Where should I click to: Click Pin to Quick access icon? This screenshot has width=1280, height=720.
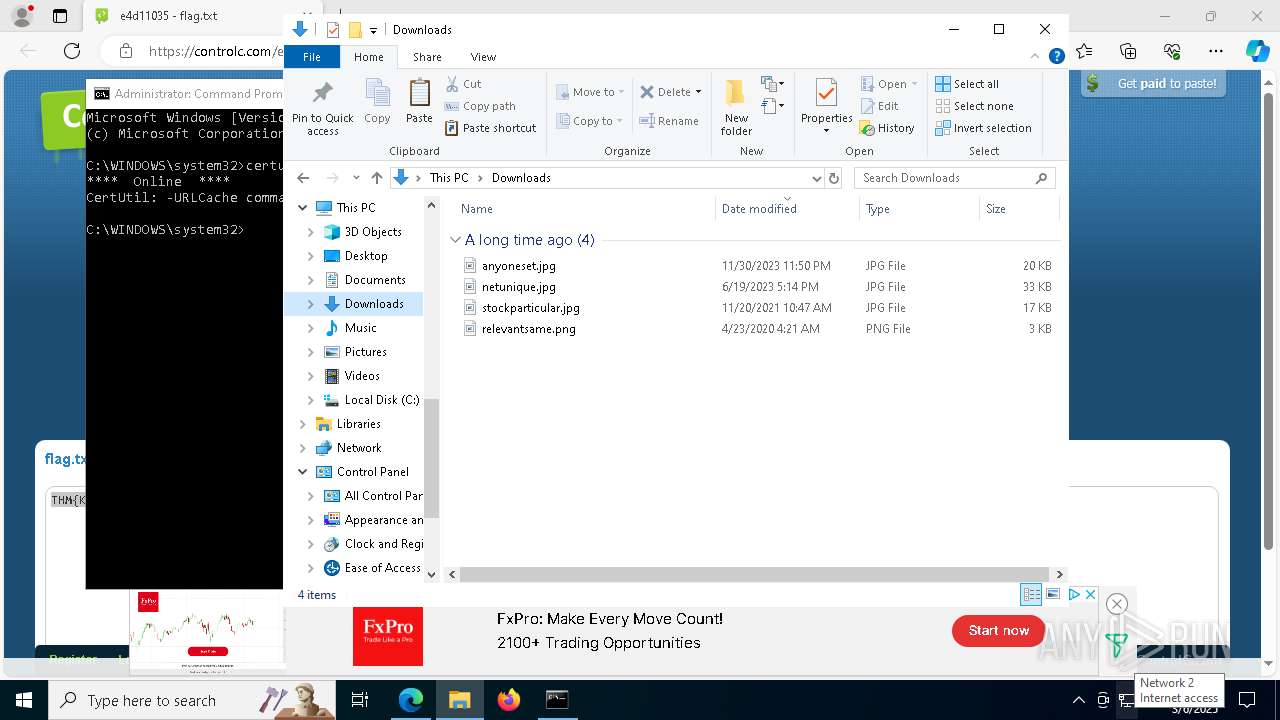322,108
